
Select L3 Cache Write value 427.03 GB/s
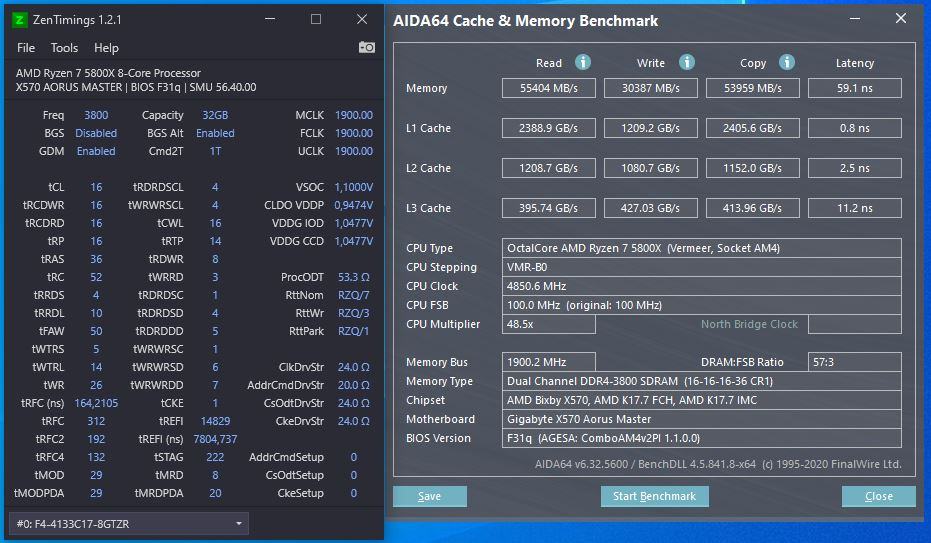pyautogui.click(x=651, y=208)
